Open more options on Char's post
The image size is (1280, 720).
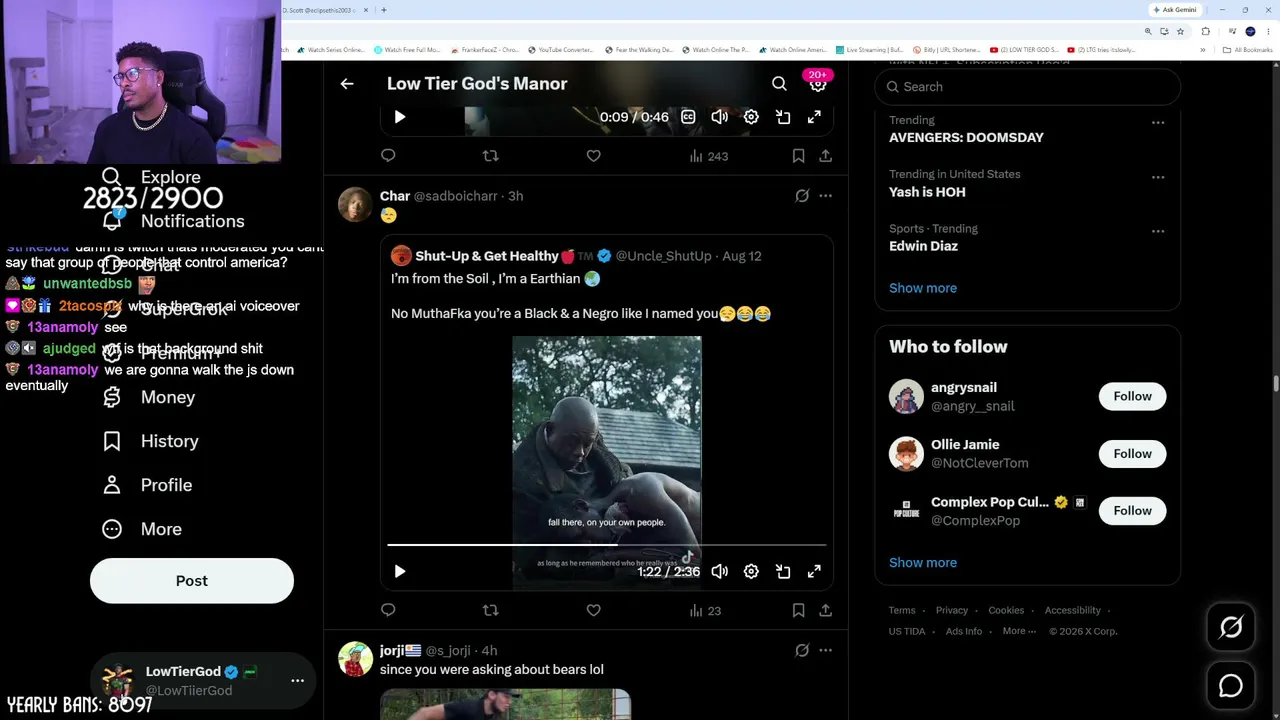click(x=825, y=196)
